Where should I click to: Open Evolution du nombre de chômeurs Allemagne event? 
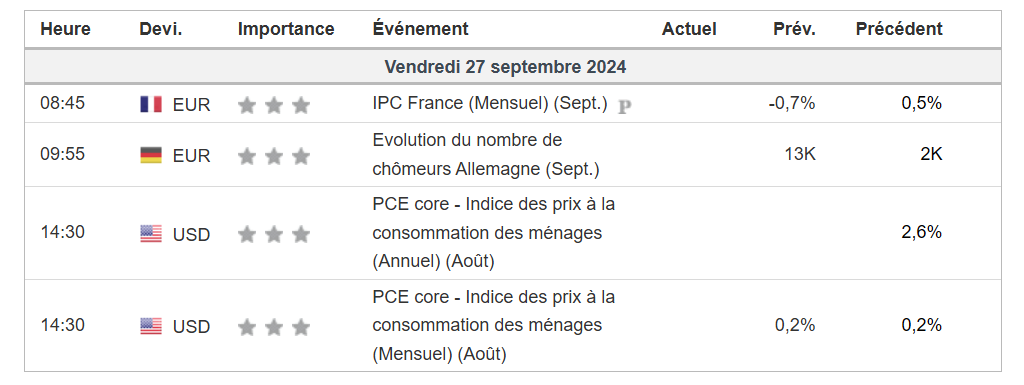coord(486,155)
